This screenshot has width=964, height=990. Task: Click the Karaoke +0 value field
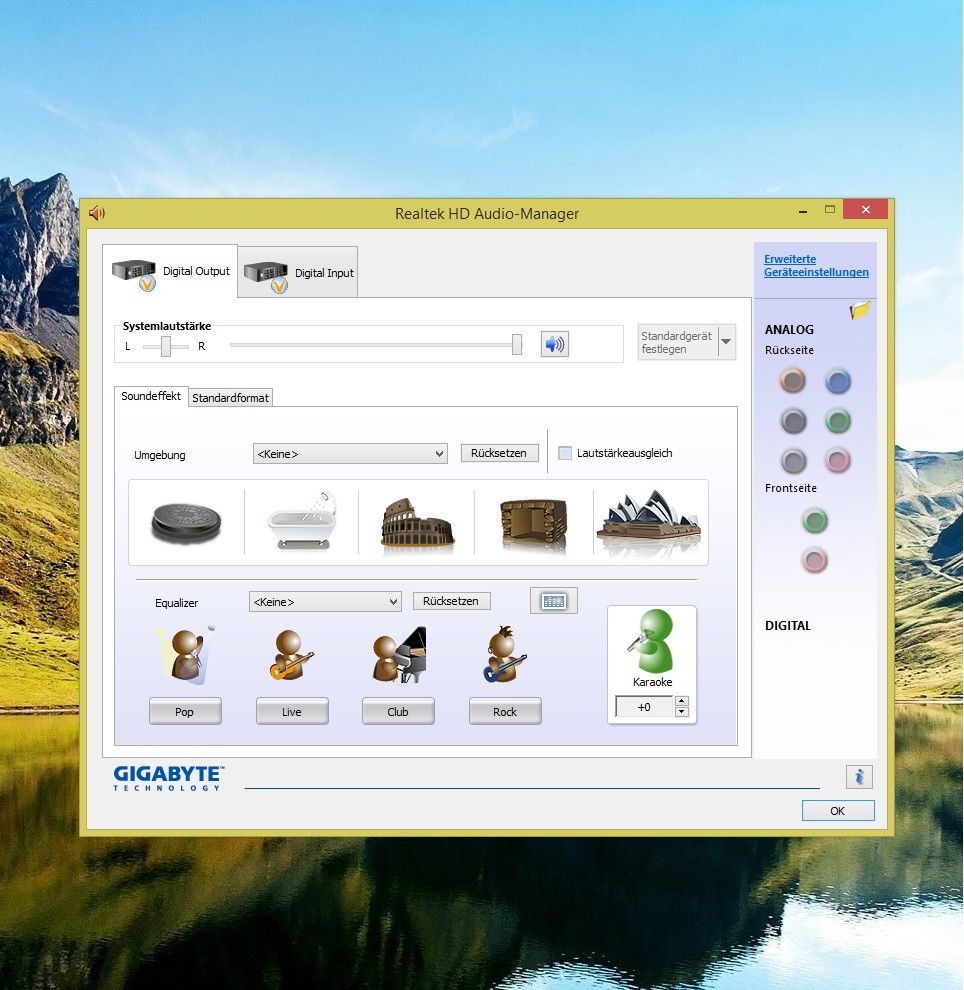pos(645,707)
